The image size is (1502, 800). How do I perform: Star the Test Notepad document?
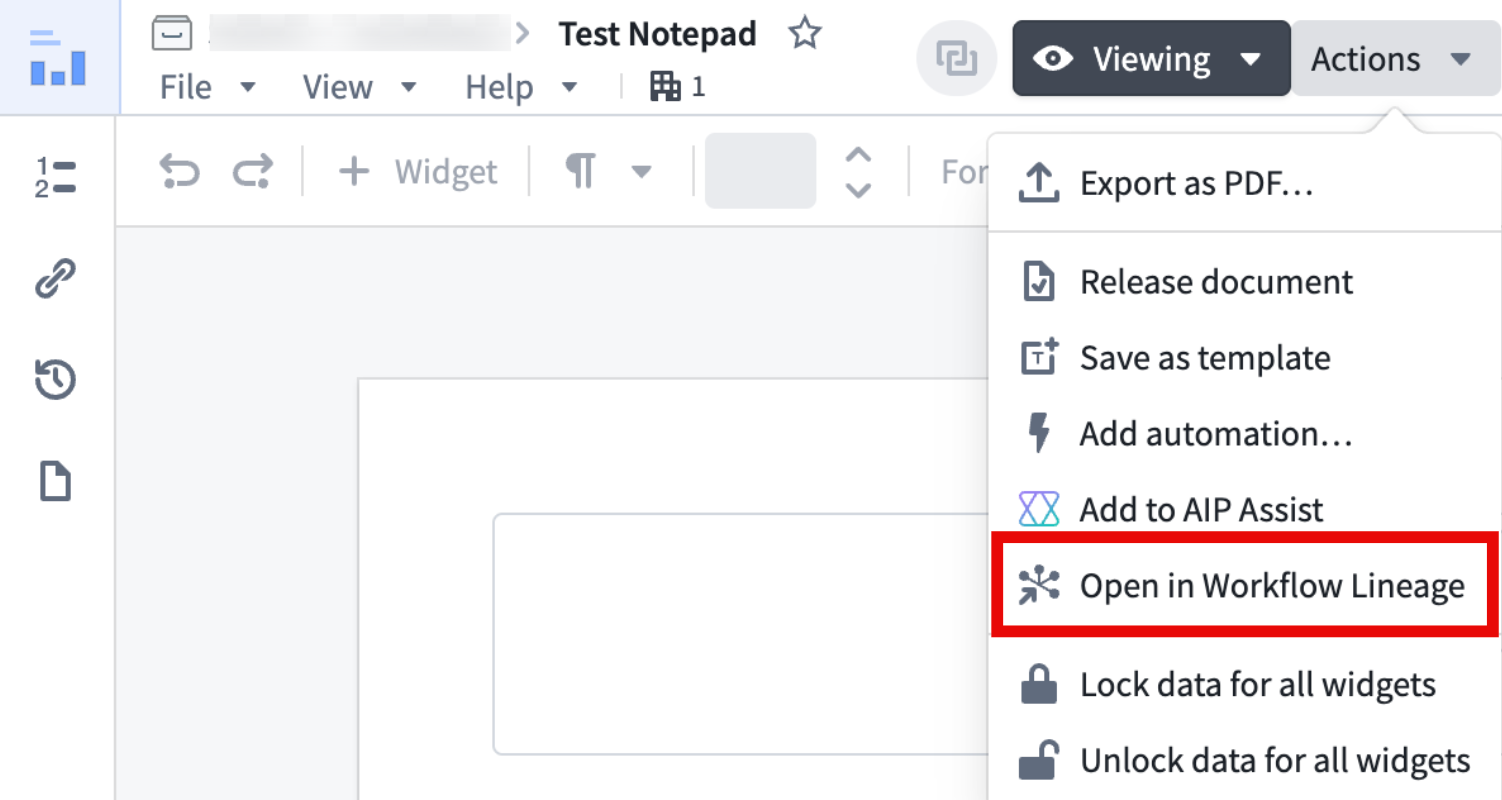click(x=803, y=32)
